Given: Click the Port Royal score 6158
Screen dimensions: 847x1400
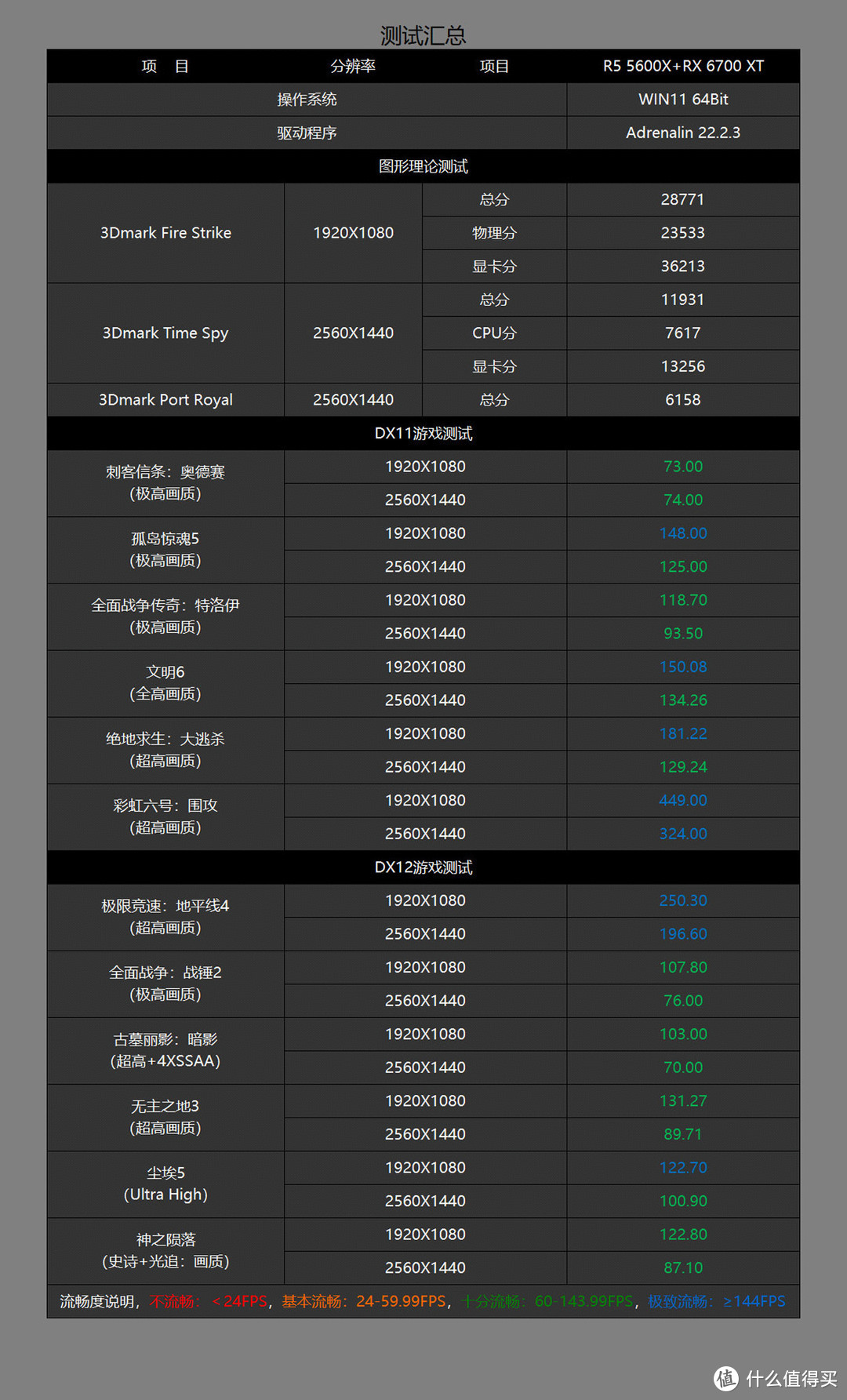Looking at the screenshot, I should pyautogui.click(x=683, y=400).
